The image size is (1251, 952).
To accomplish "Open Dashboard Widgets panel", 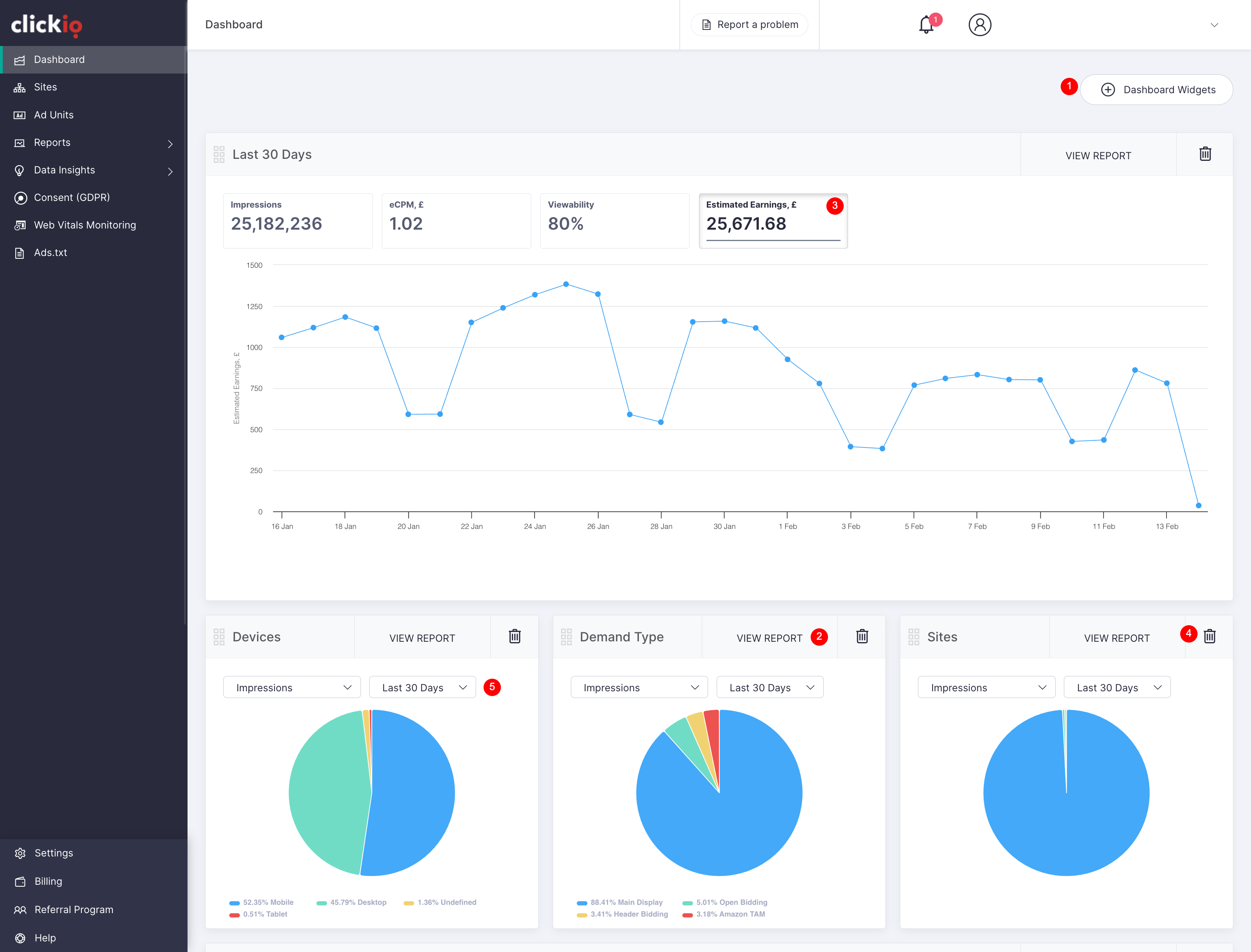I will click(x=1156, y=90).
